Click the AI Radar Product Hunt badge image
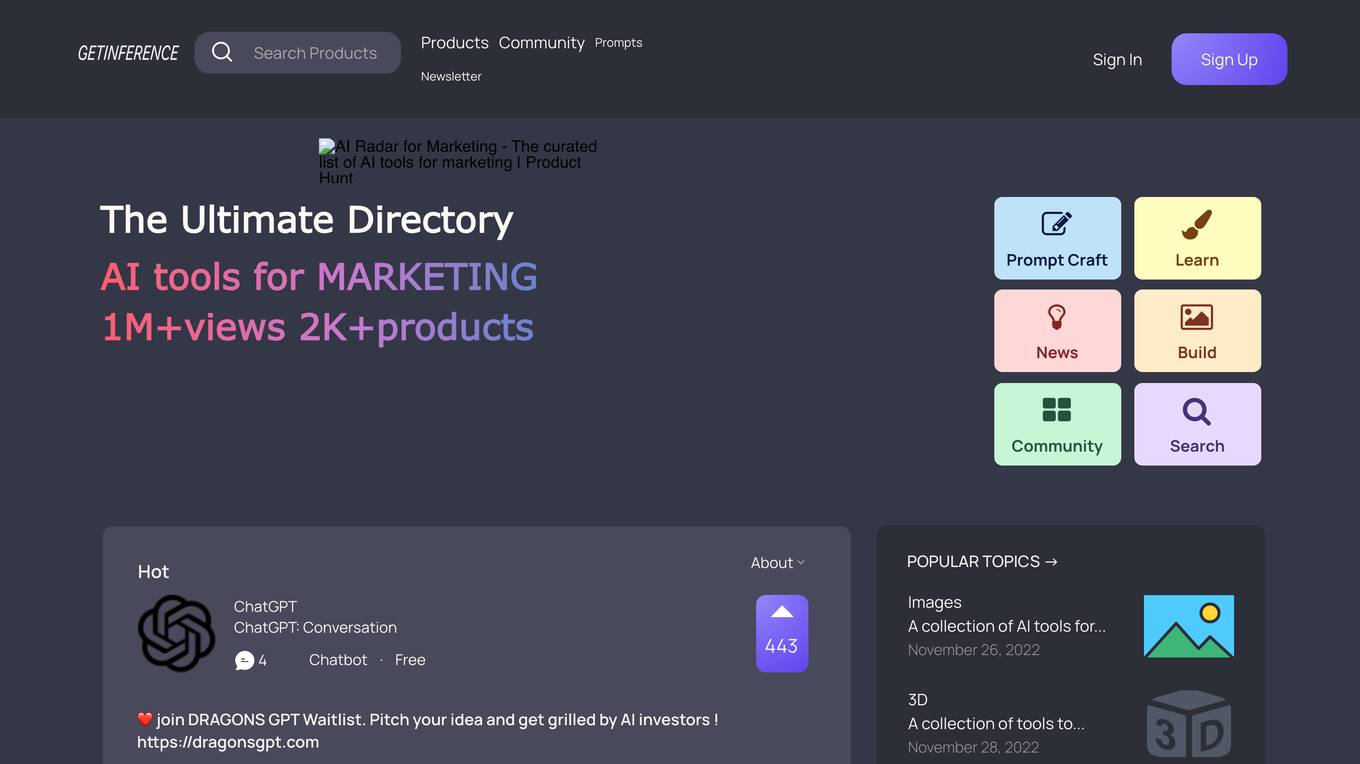1360x764 pixels. (459, 161)
